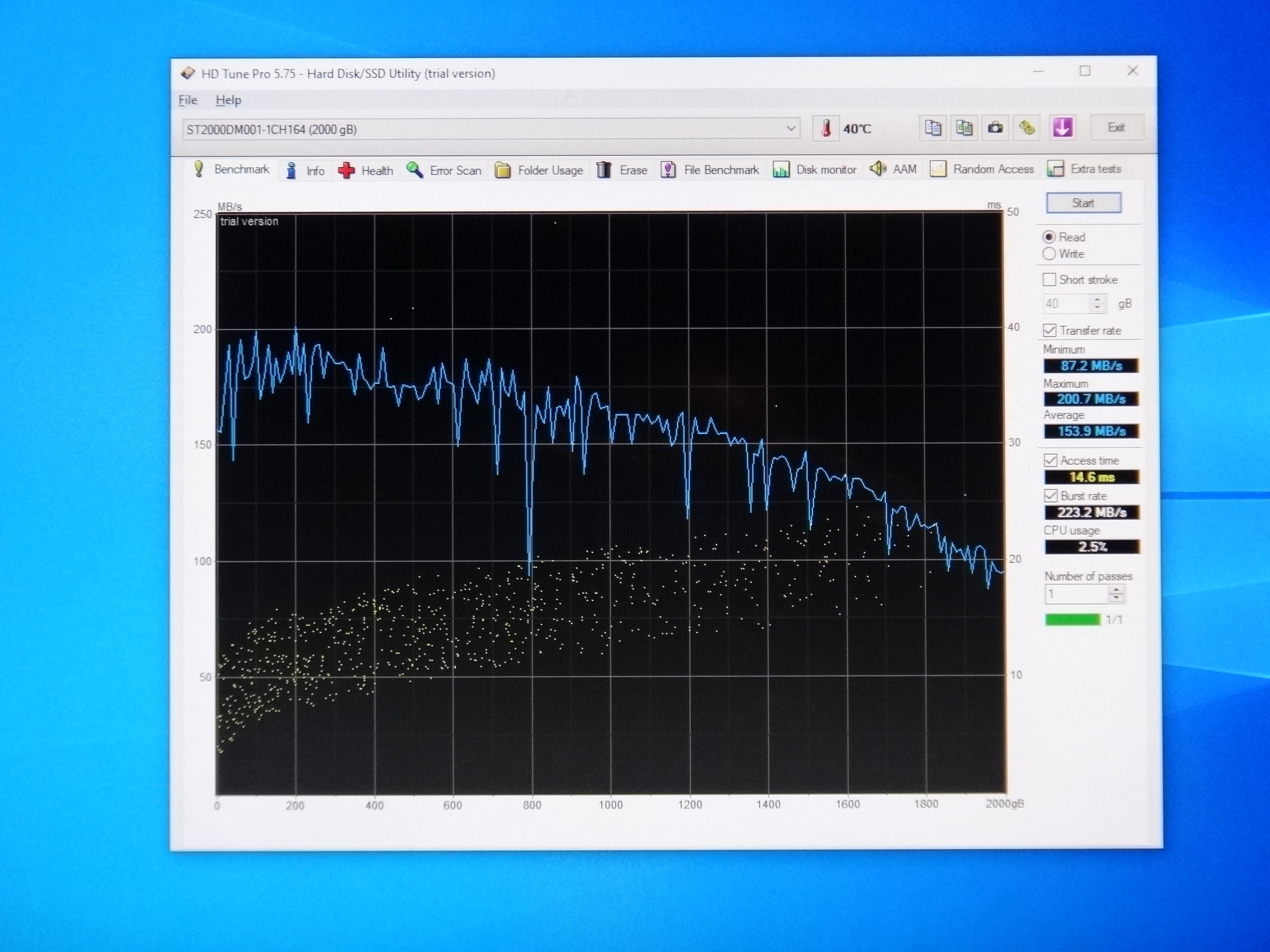Click the red cross Health icon
The height and width of the screenshot is (952, 1270).
coord(346,170)
